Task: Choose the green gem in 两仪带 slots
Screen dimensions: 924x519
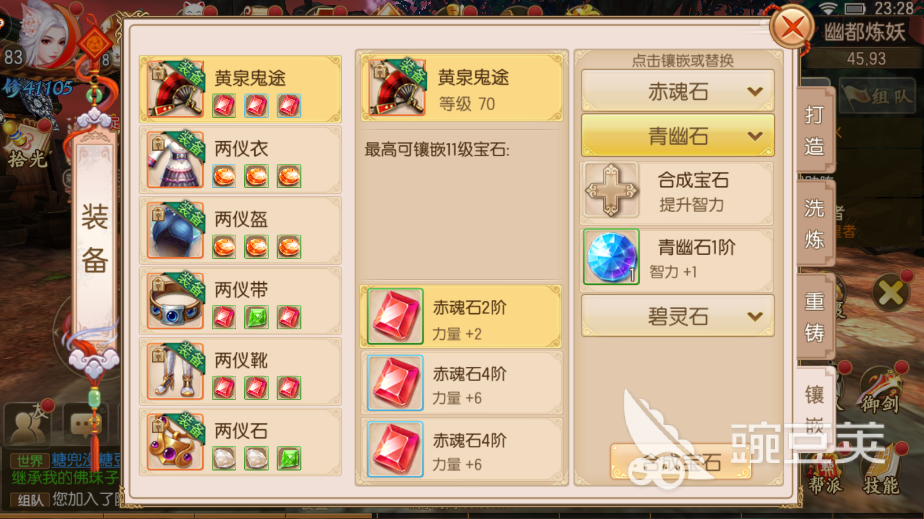Action: coord(256,317)
